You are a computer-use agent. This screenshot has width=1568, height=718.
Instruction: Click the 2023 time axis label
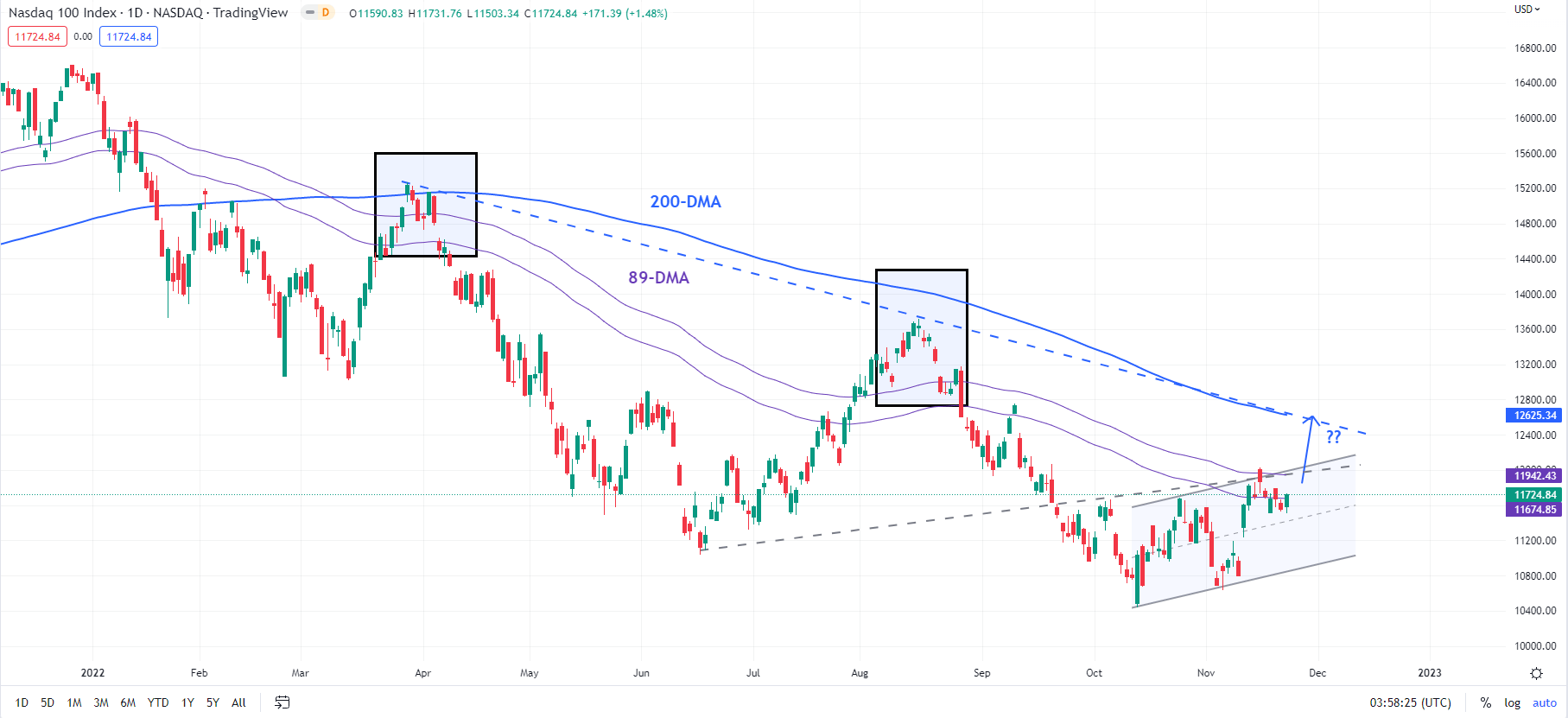coord(1430,673)
